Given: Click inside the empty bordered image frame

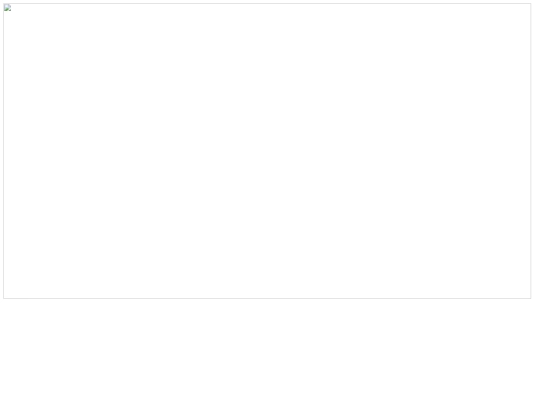Looking at the screenshot, I should point(267,151).
